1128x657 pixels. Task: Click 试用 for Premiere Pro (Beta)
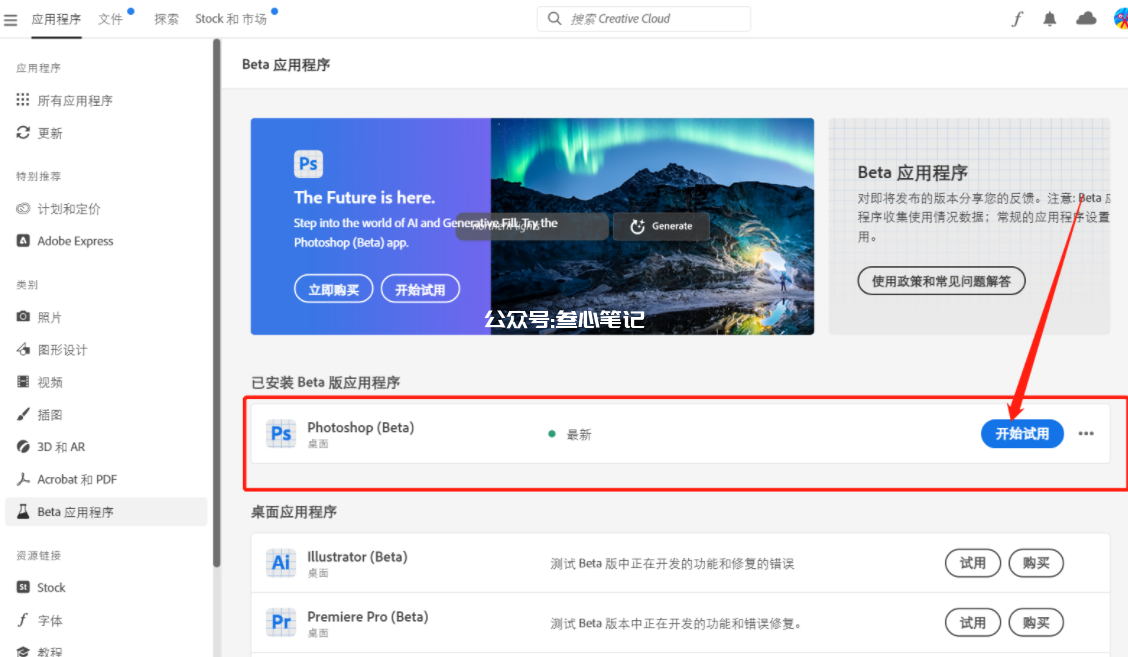[973, 622]
